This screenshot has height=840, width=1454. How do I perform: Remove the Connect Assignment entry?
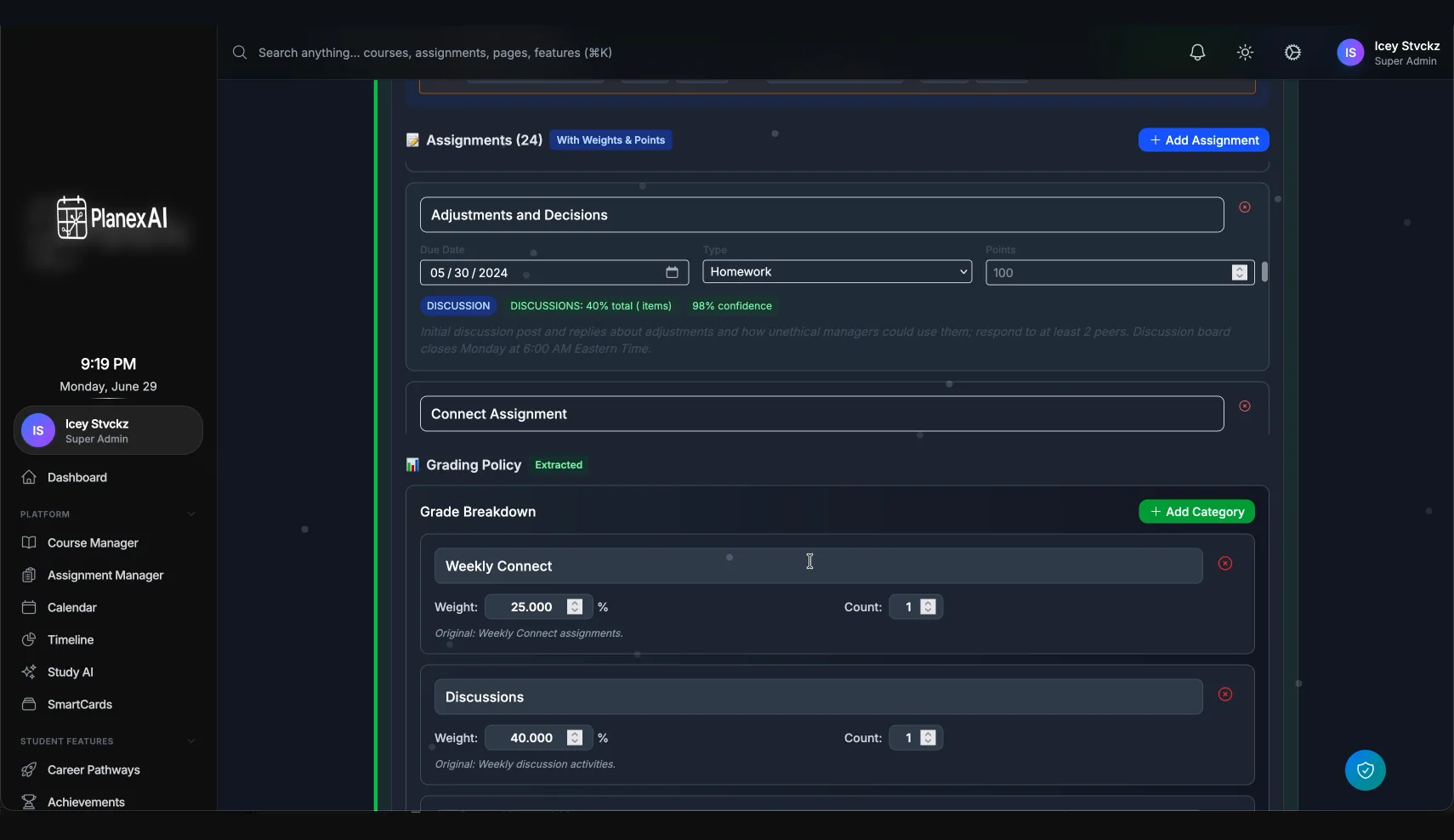1245,406
